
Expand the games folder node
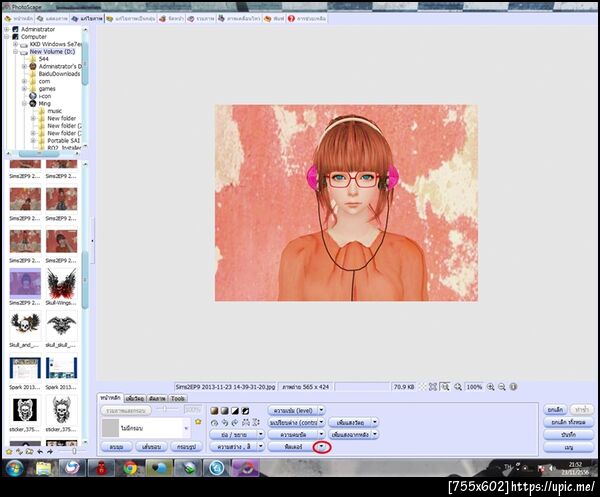pos(24,89)
